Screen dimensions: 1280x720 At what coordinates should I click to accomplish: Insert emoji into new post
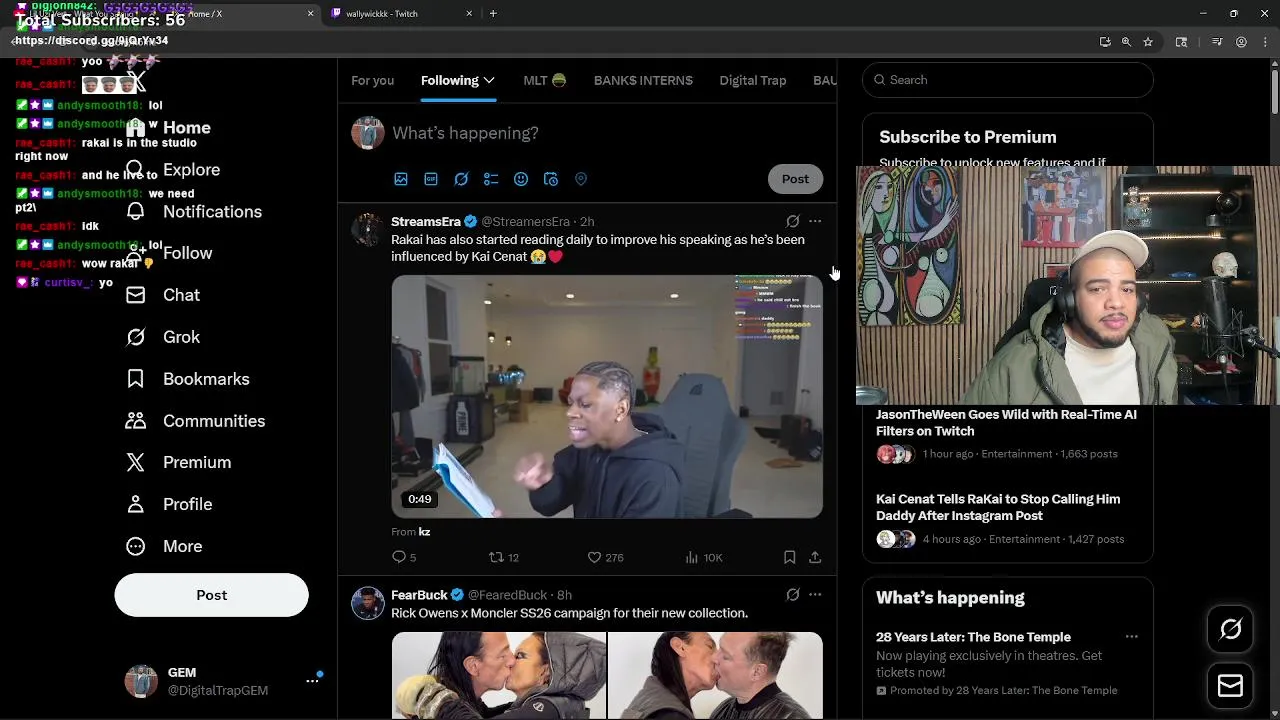pos(521,179)
